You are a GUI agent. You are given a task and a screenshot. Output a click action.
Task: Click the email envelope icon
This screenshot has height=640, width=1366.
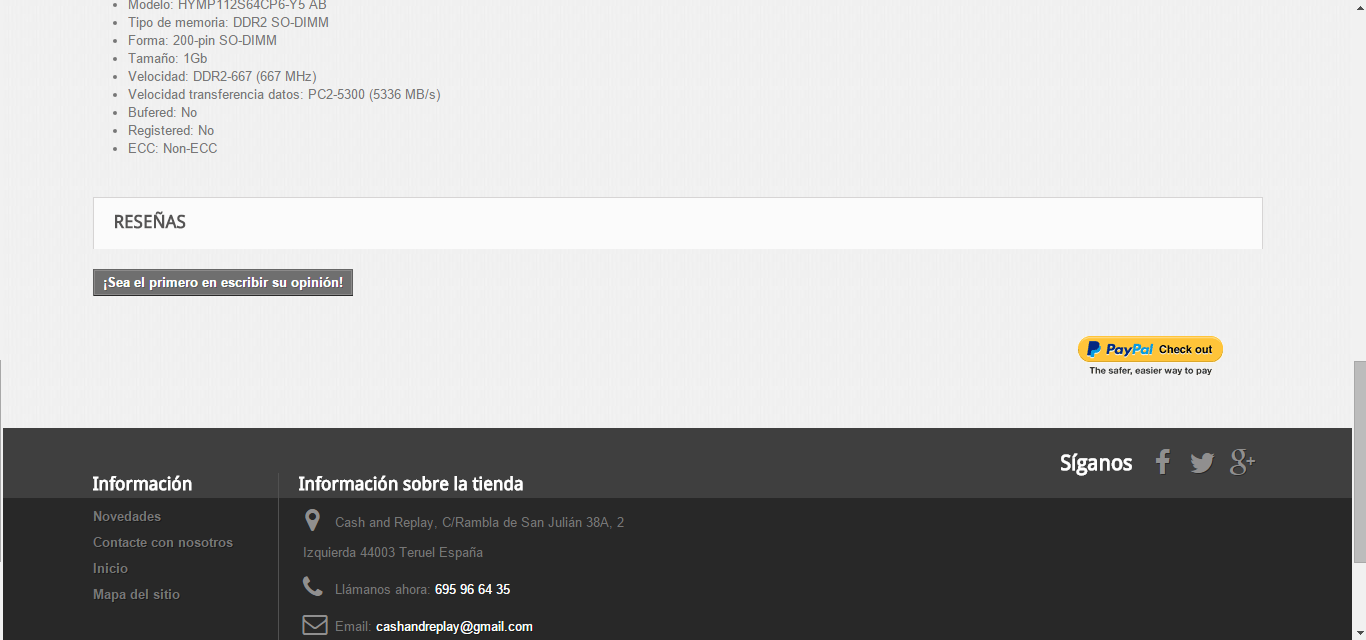point(315,625)
